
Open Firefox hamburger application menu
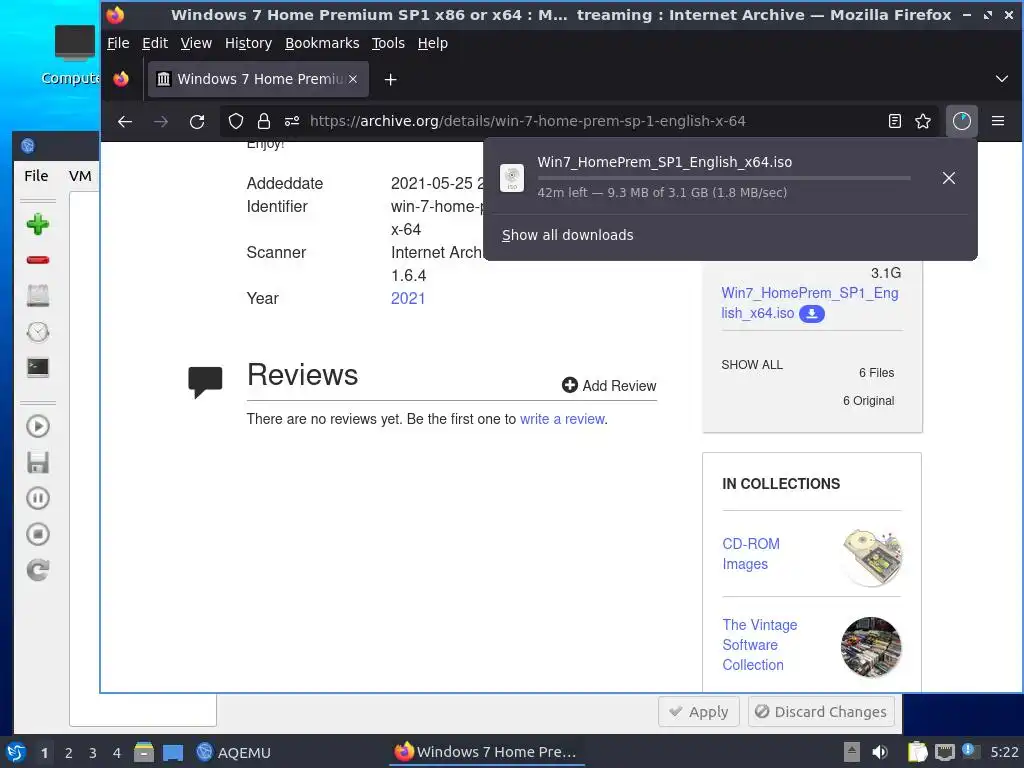998,121
